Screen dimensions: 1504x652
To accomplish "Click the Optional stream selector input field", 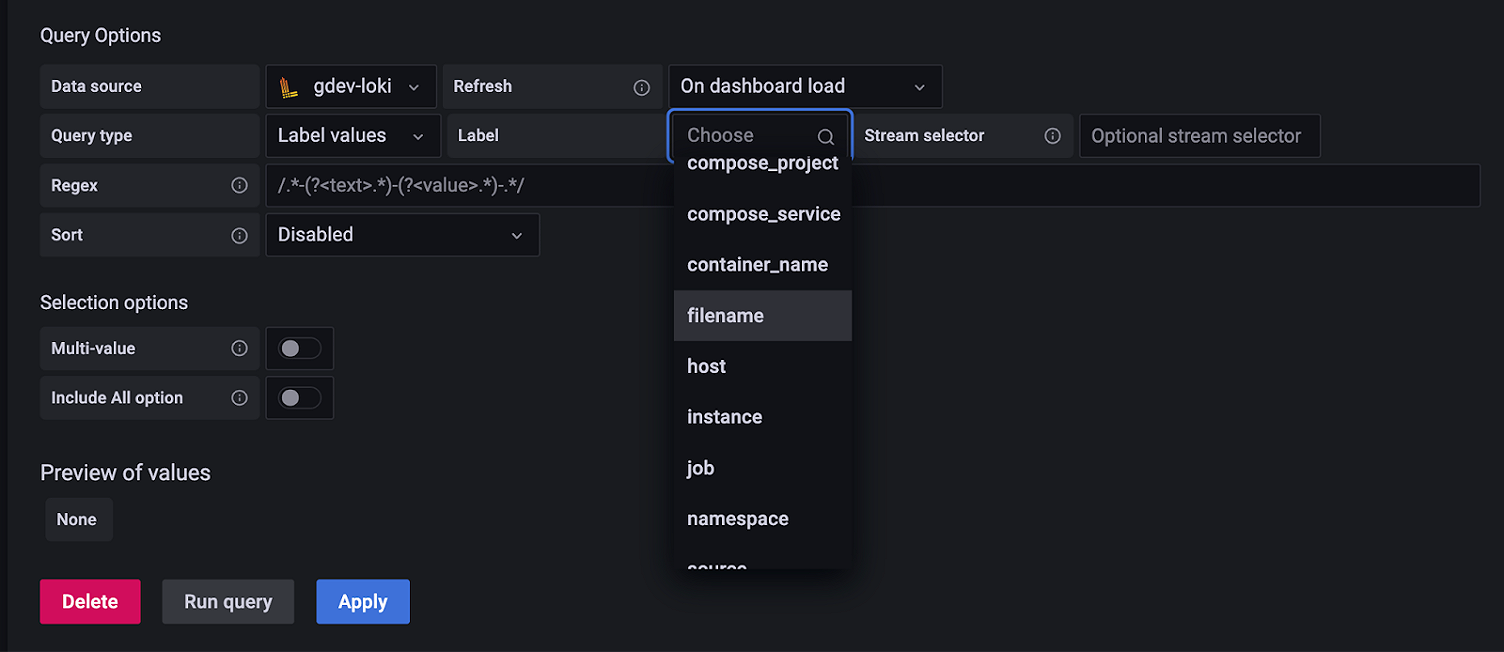I will [1198, 136].
